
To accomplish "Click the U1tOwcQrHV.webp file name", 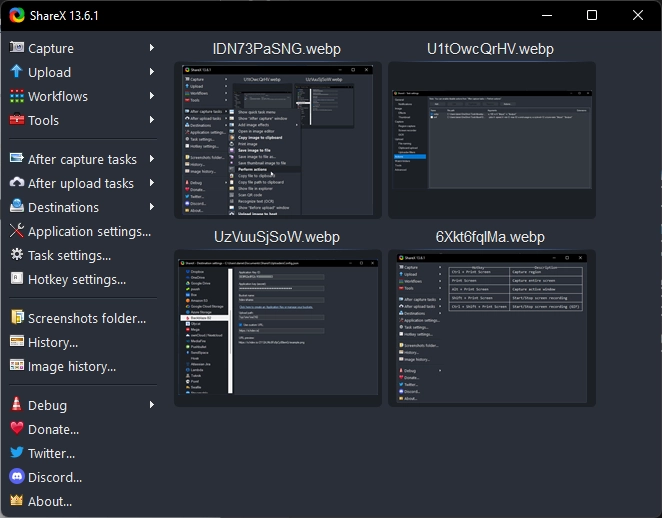I will tap(490, 49).
